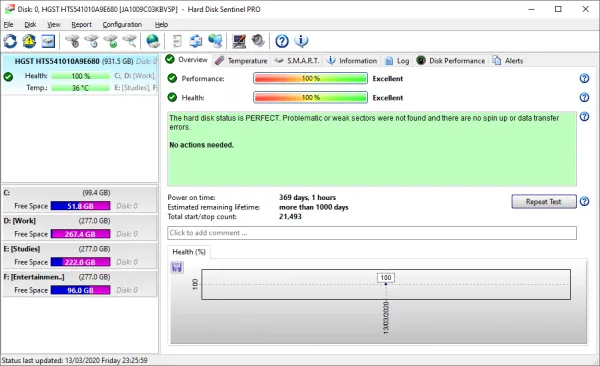This screenshot has height=366, width=600.
Task: Open the Disk menu
Action: pos(30,25)
